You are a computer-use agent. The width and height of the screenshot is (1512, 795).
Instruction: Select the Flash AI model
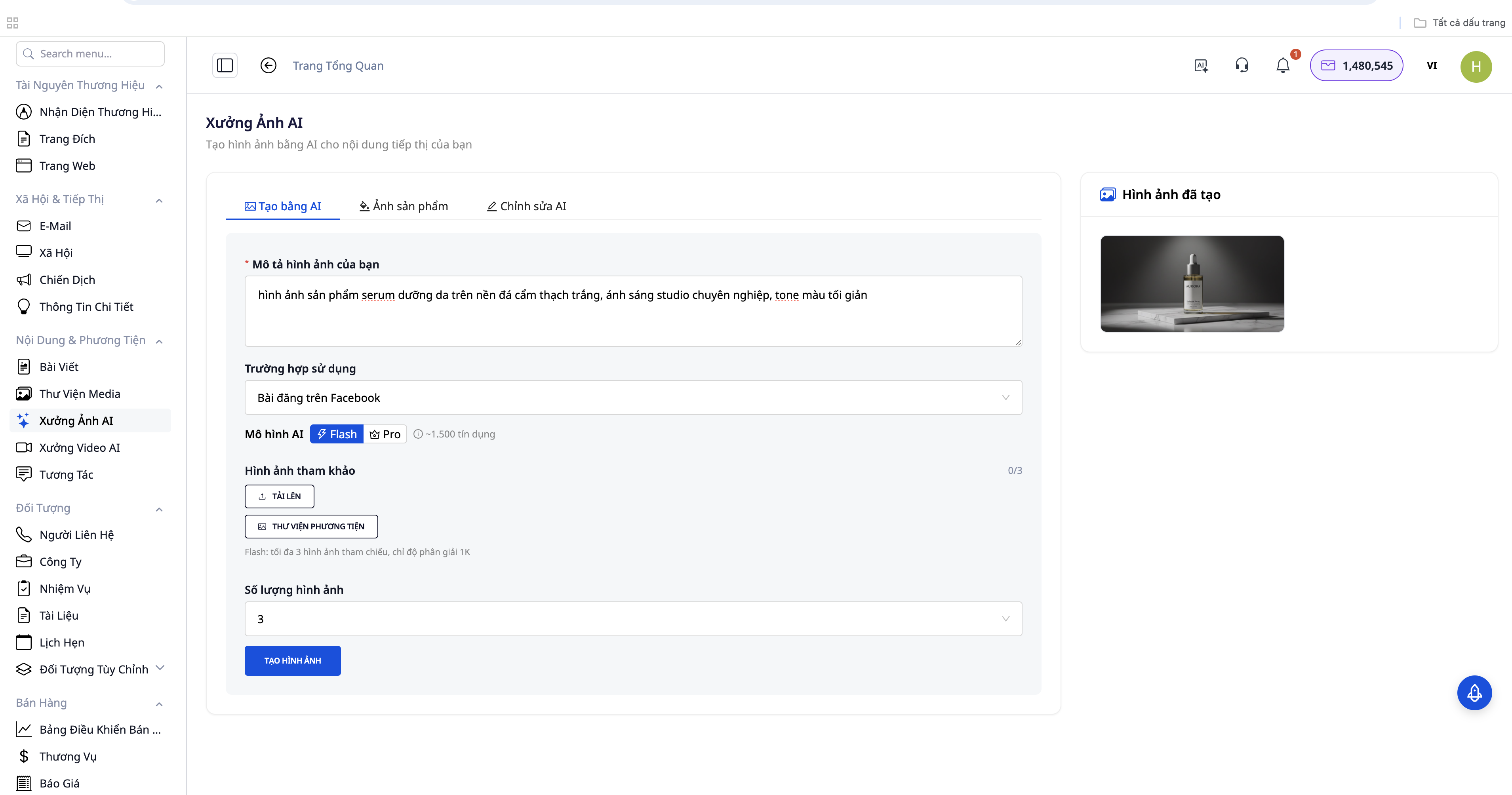(x=337, y=434)
